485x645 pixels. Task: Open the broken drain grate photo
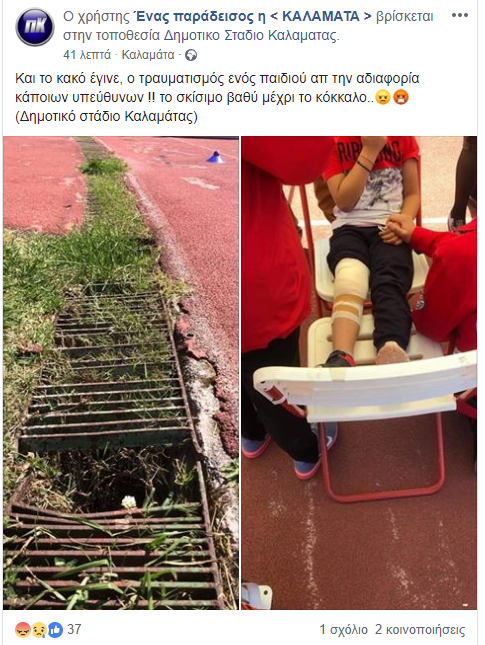(121, 373)
